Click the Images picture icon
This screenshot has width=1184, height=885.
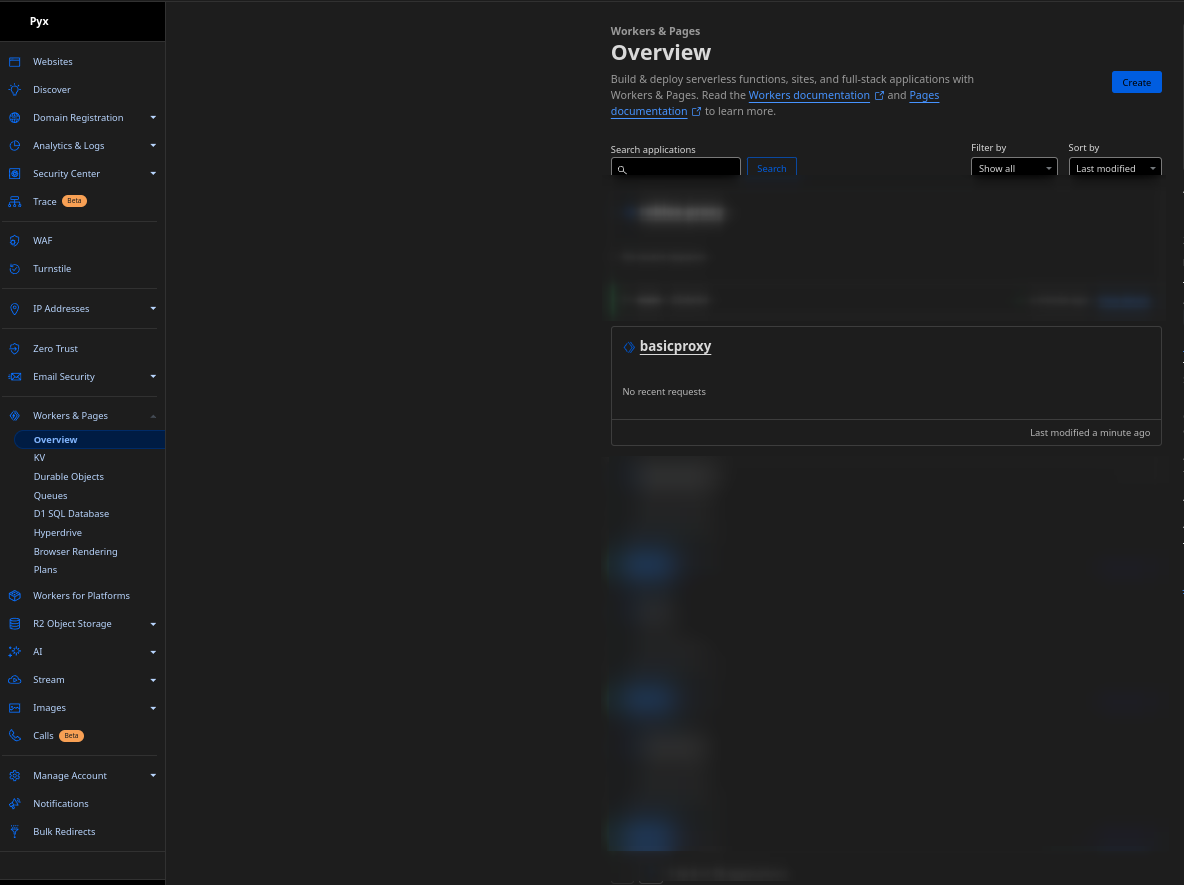point(14,708)
